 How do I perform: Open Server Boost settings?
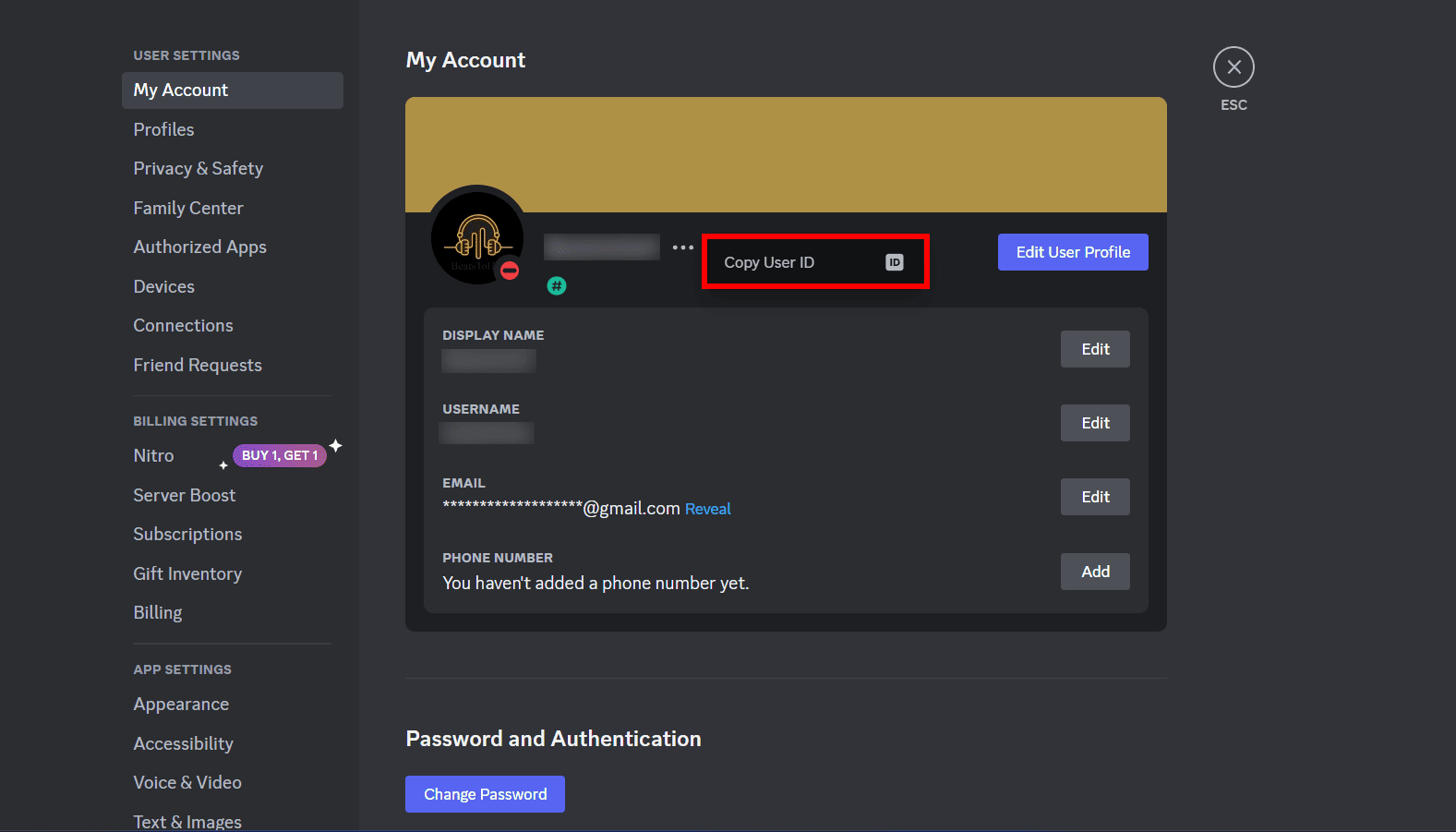233,495
